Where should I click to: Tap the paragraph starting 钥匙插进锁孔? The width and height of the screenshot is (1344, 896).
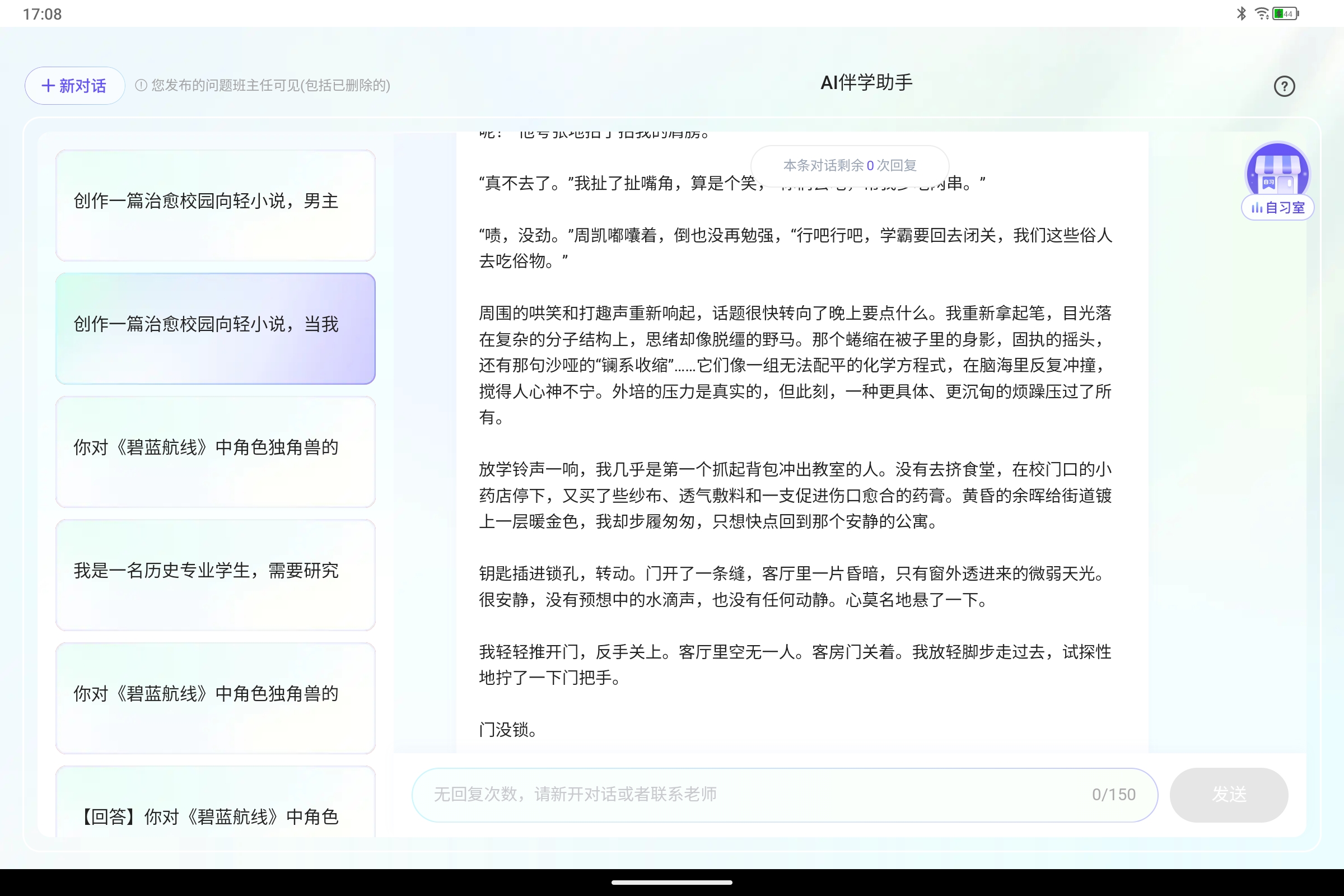[x=795, y=586]
